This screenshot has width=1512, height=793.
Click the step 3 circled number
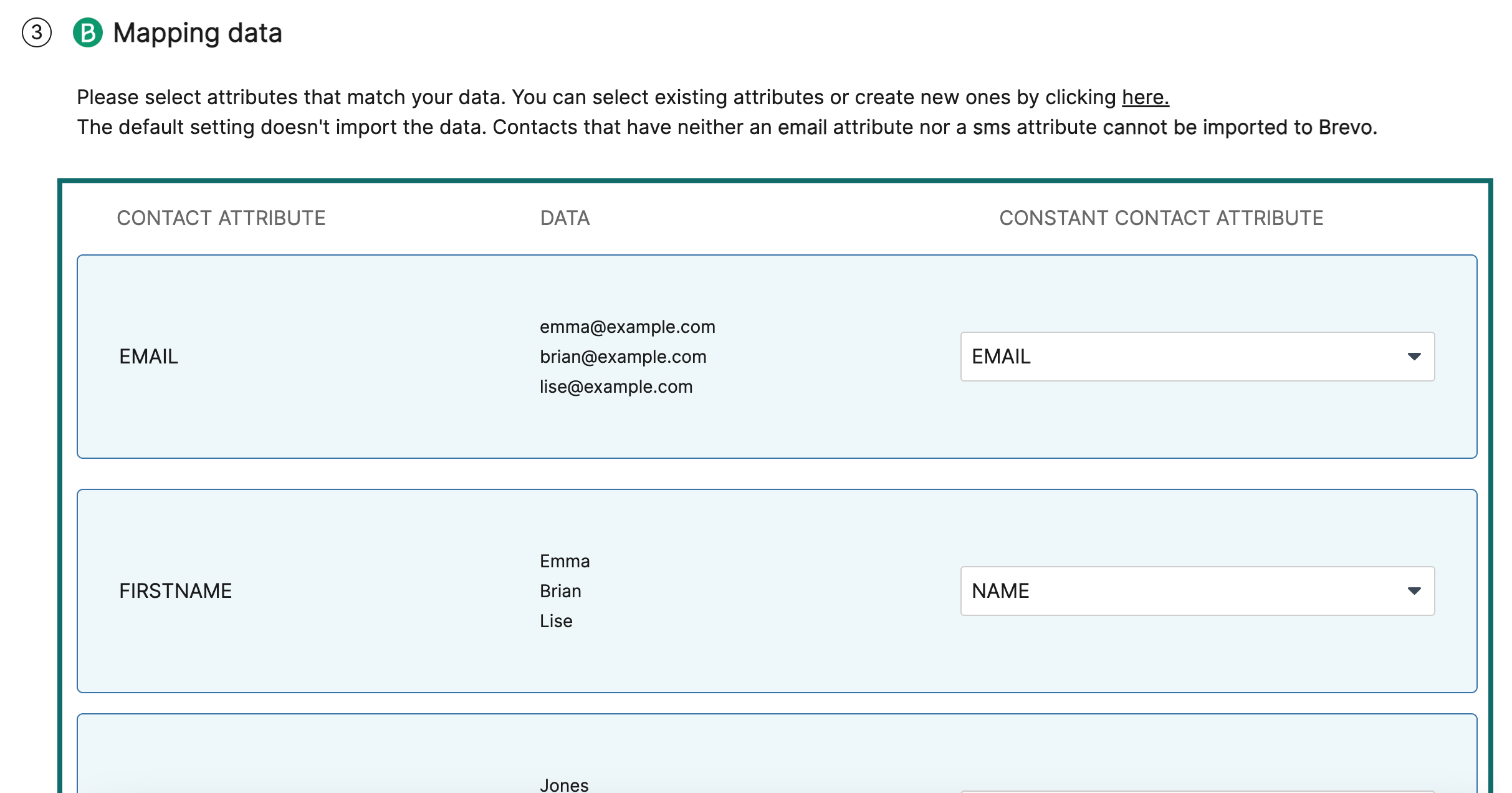click(37, 33)
